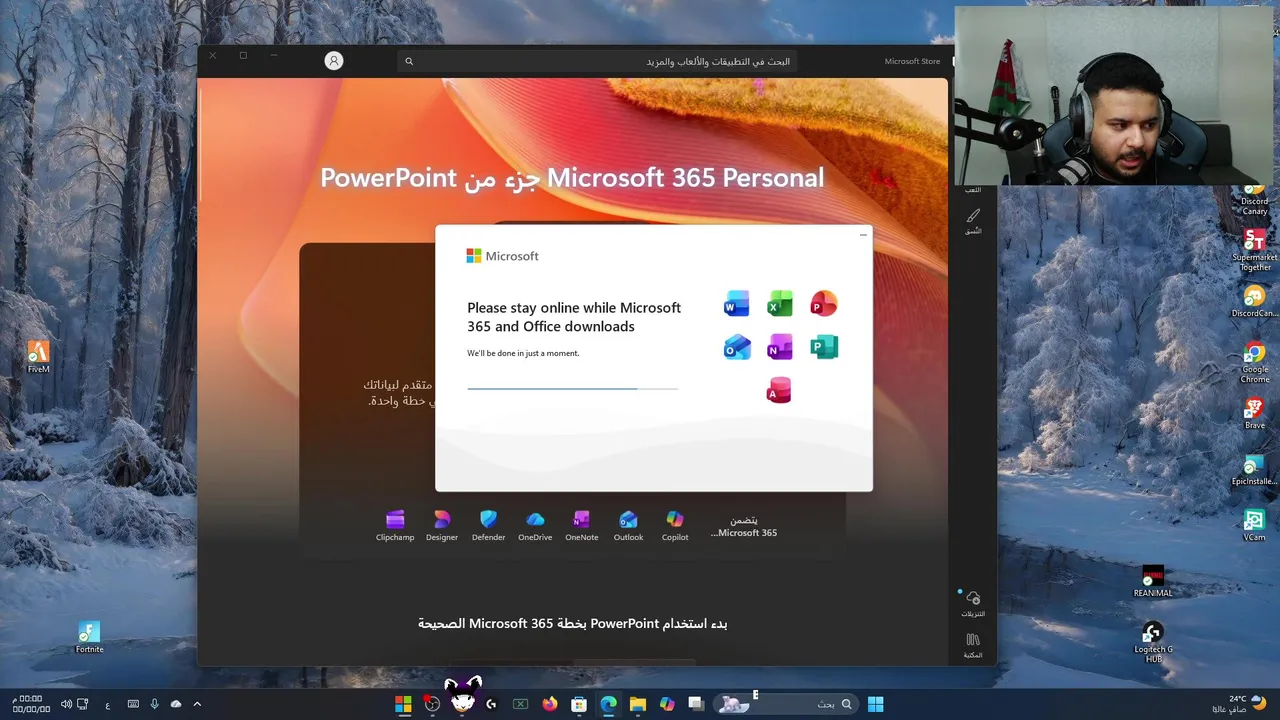Open Firefox from the taskbar
Viewport: 1280px width, 720px height.
coord(549,704)
